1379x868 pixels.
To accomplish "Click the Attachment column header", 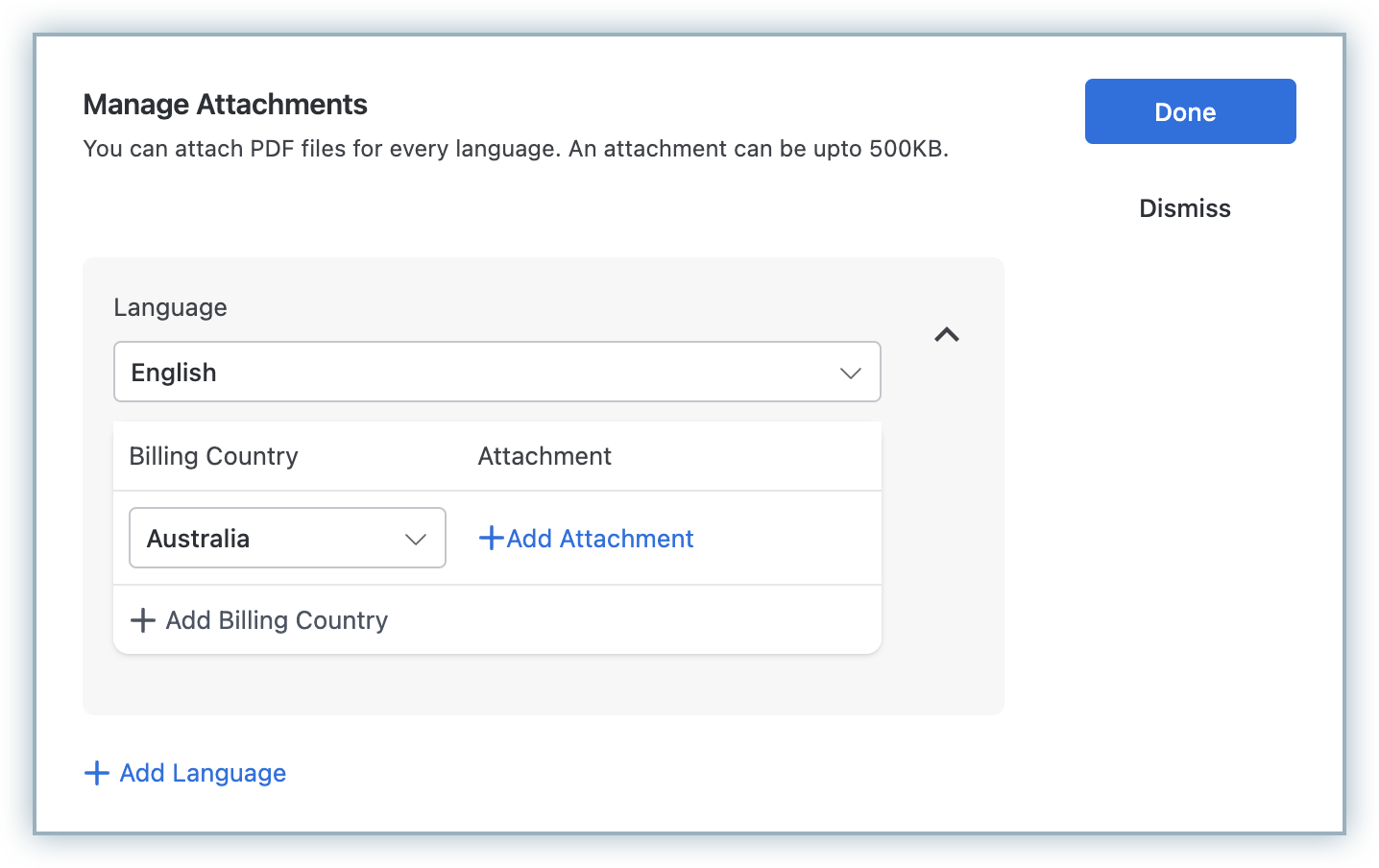I will click(x=544, y=456).
